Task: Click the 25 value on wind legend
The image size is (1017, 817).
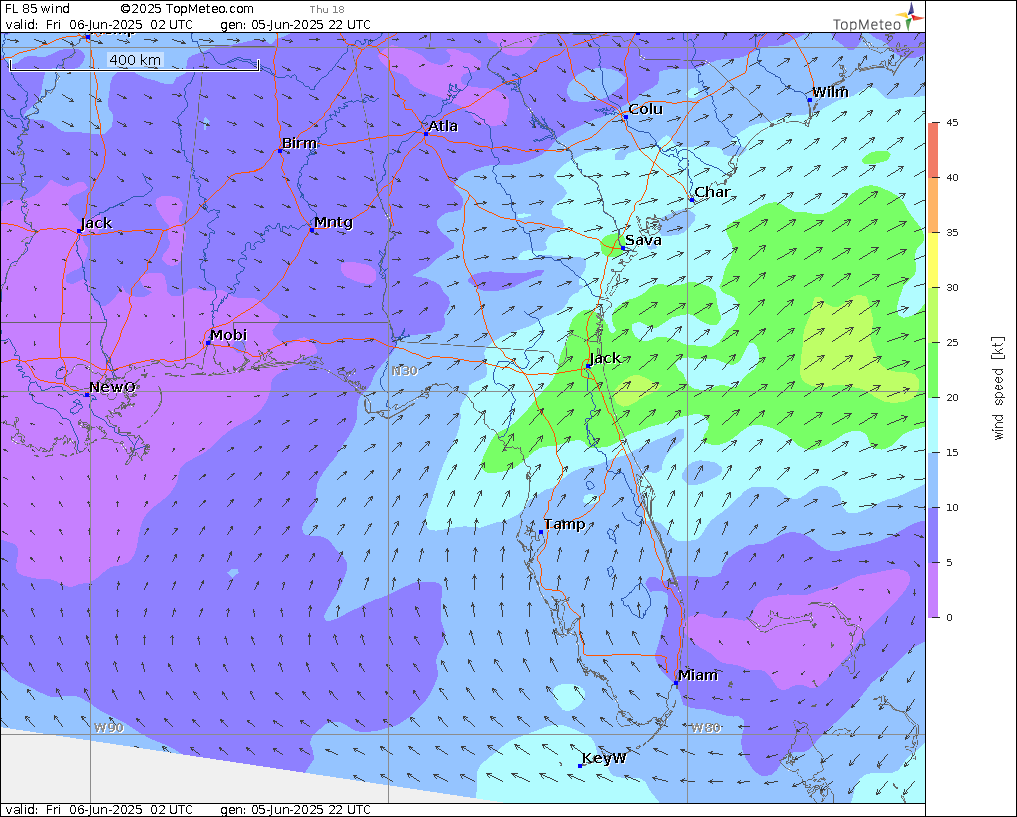Action: tap(952, 342)
